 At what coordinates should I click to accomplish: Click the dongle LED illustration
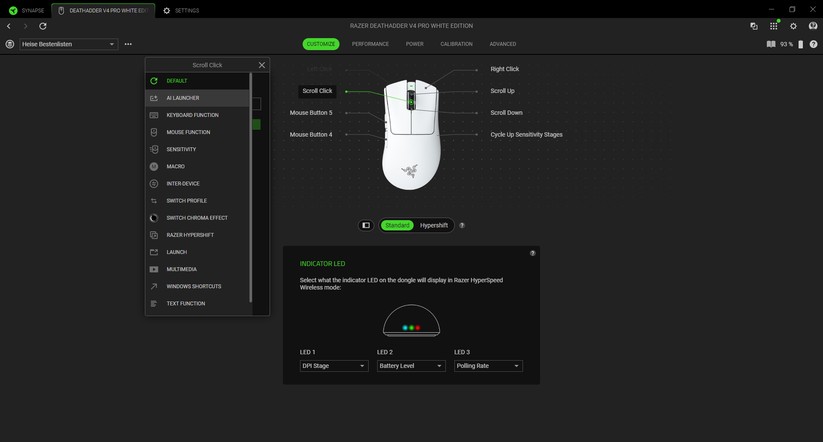pos(411,321)
